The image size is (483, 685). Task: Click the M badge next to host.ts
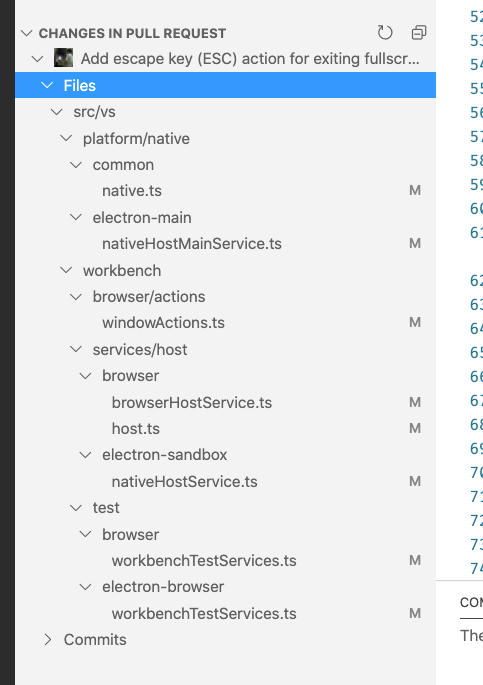pos(415,428)
